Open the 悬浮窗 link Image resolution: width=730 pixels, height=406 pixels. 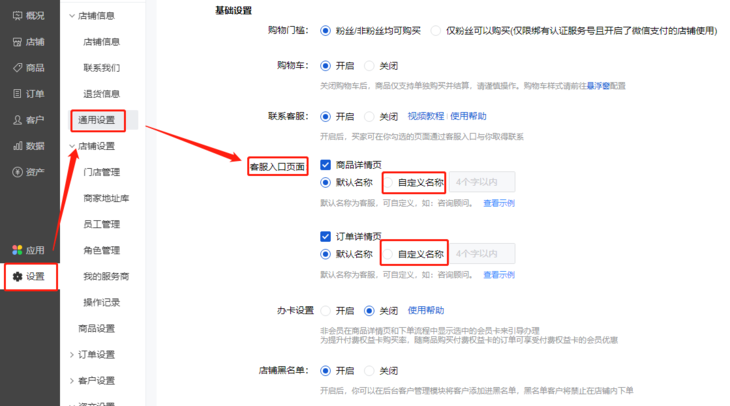598,86
